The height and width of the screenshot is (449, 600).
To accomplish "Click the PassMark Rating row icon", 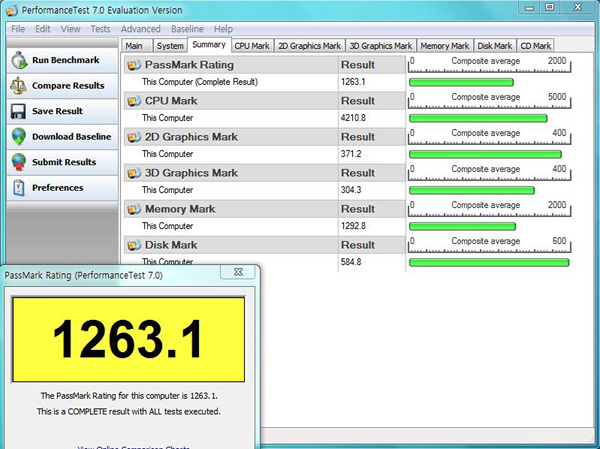I will tap(135, 65).
